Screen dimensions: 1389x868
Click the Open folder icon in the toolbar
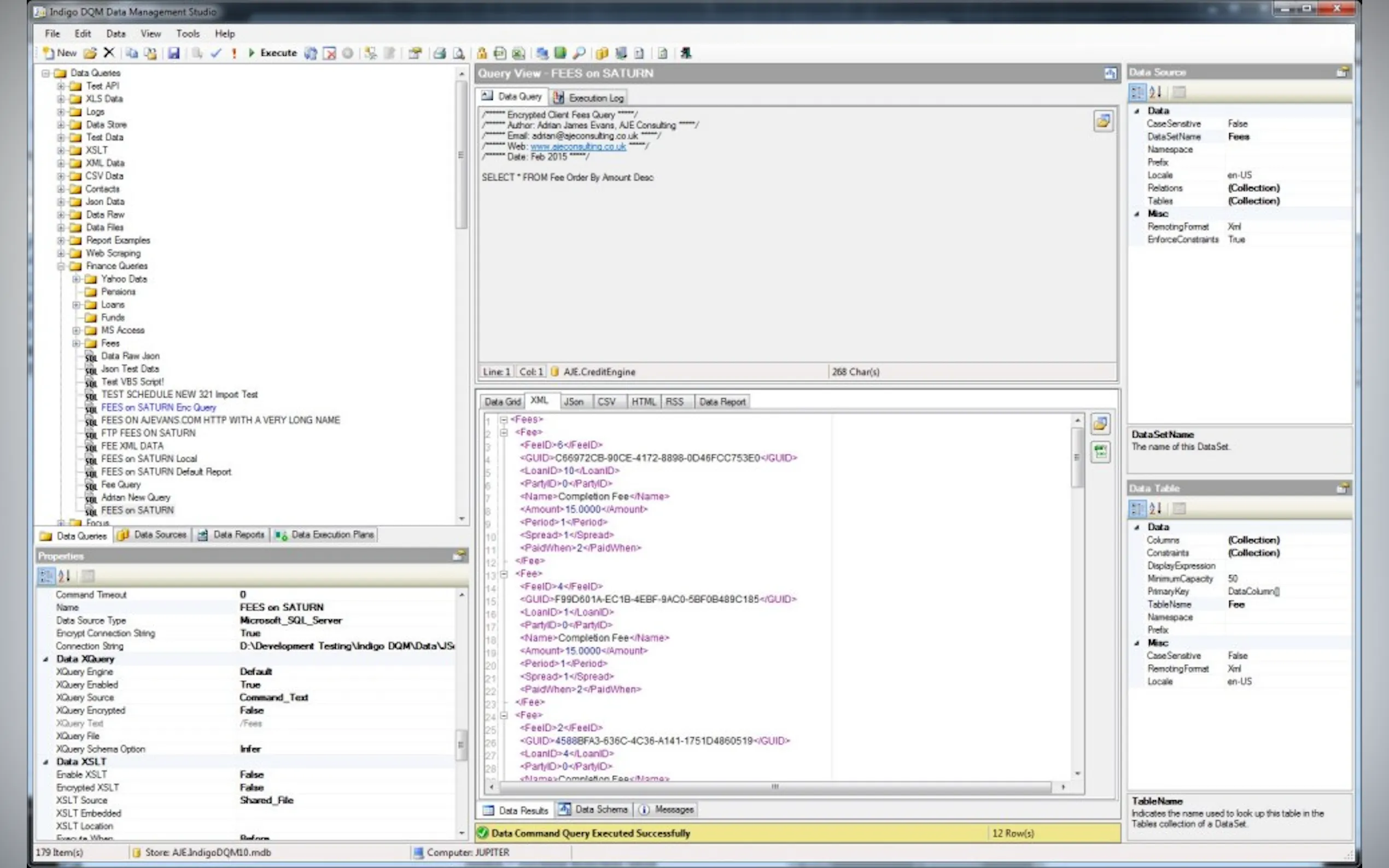pyautogui.click(x=90, y=54)
